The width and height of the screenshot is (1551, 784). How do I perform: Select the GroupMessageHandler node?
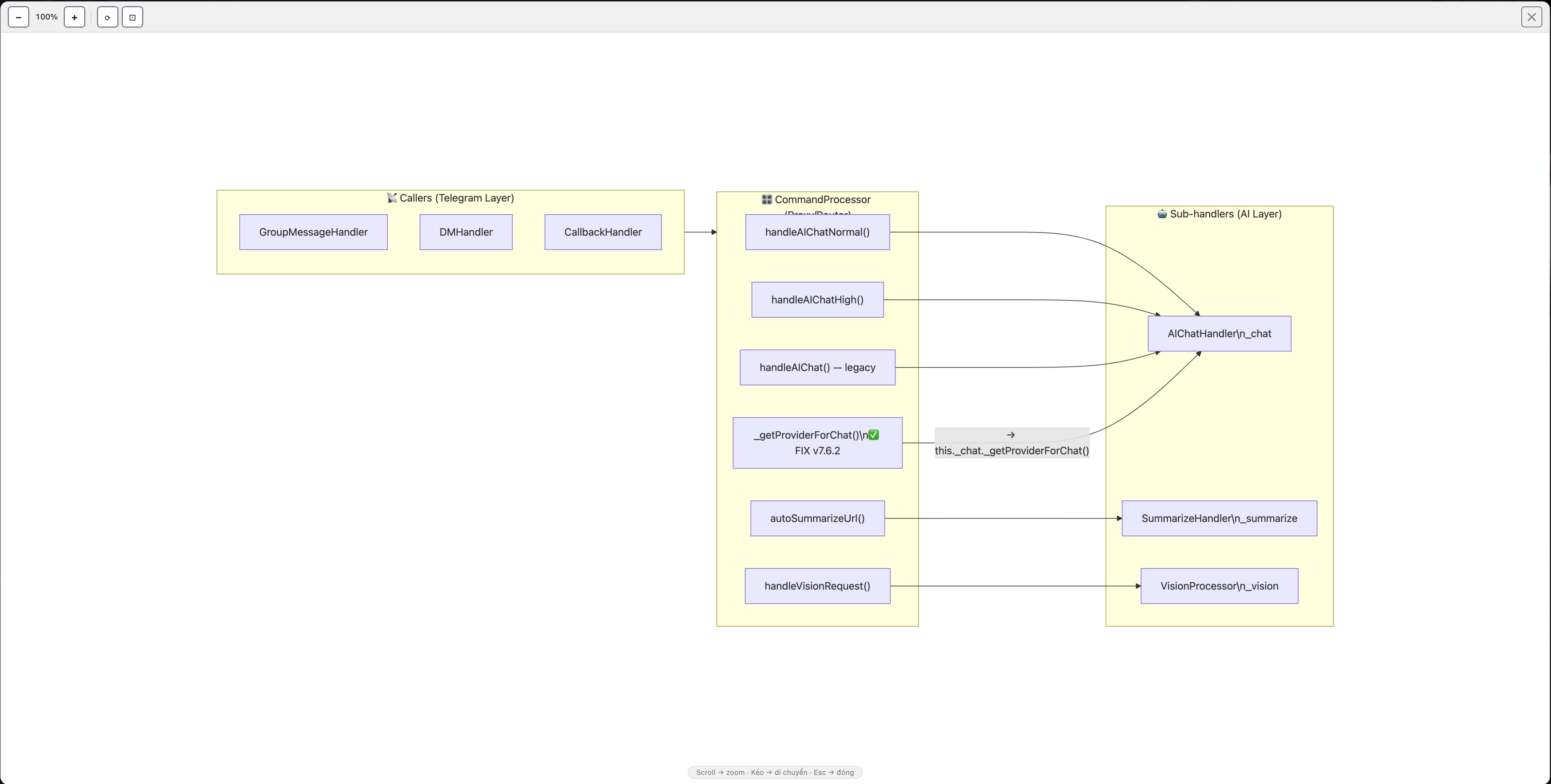313,232
